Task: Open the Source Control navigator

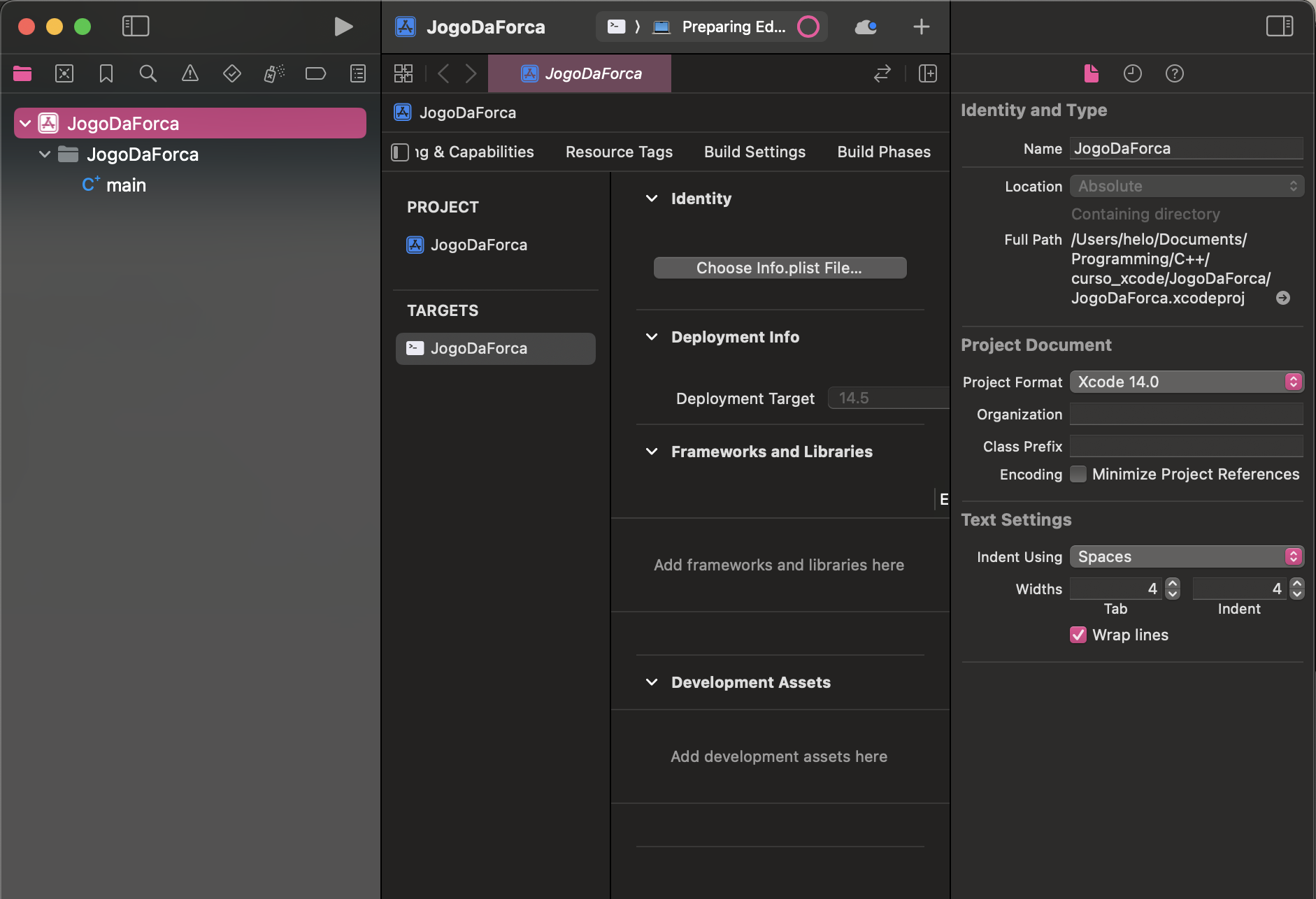Action: point(64,73)
